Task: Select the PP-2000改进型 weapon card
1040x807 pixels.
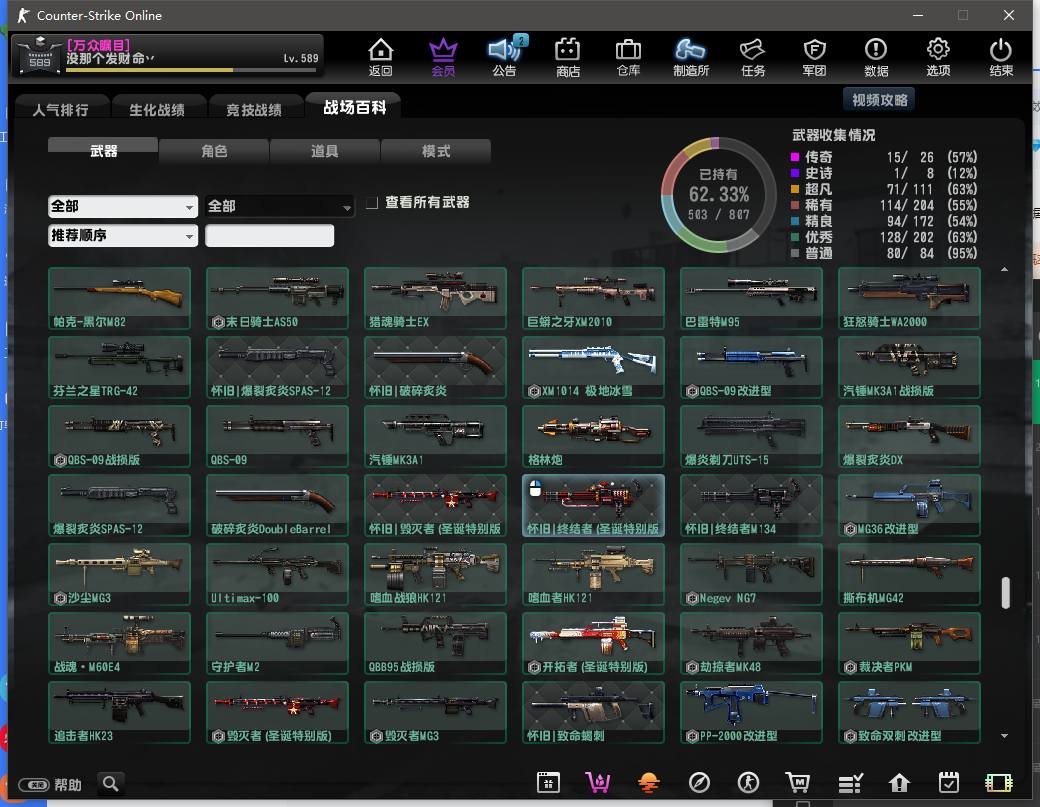Action: point(751,712)
